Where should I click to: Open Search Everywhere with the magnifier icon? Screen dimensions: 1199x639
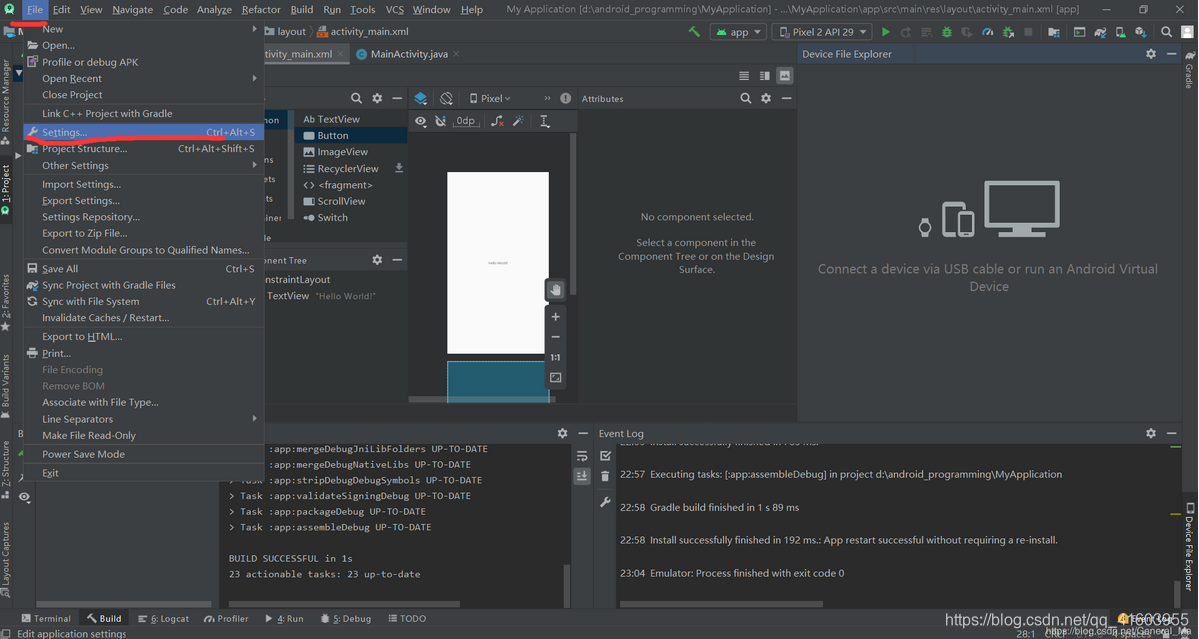coord(1166,31)
